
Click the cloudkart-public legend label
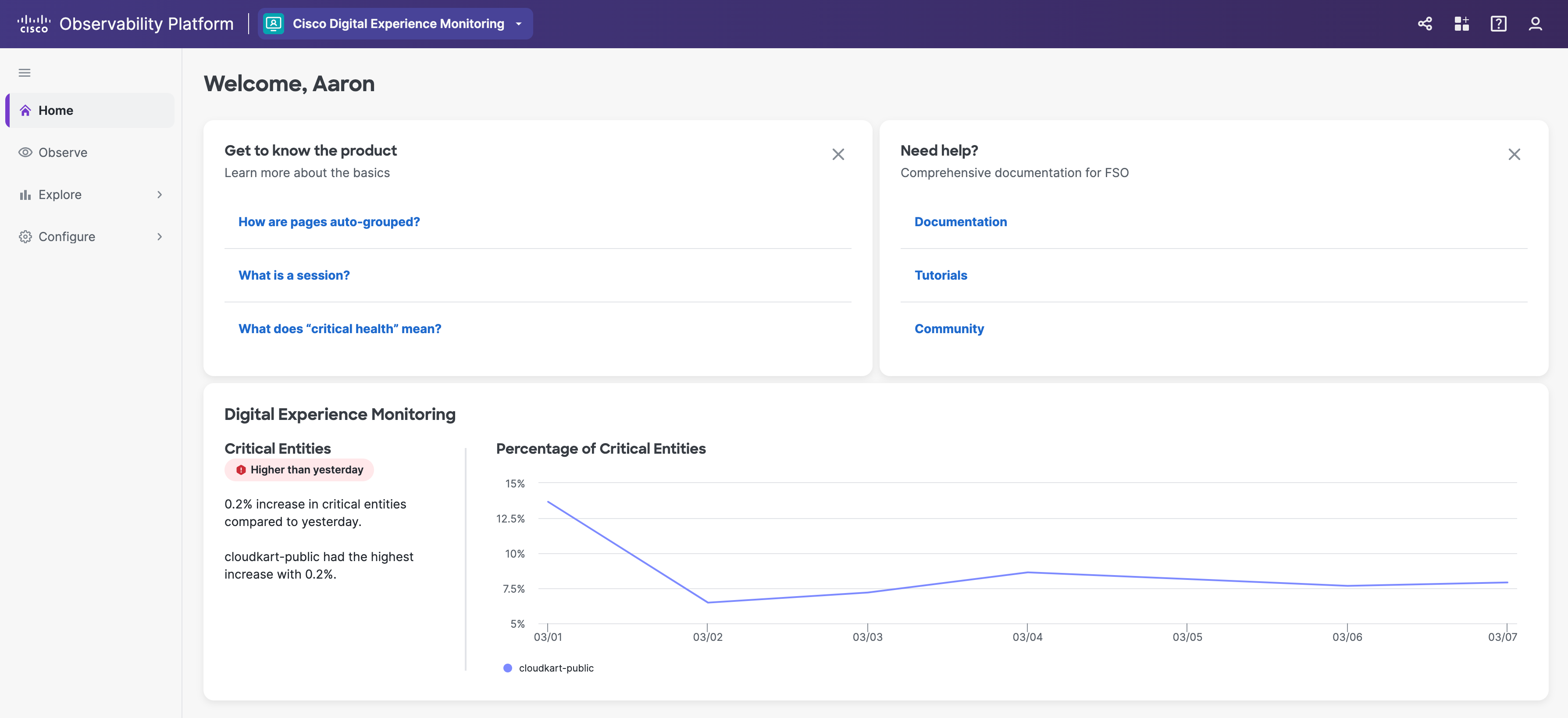coord(556,668)
